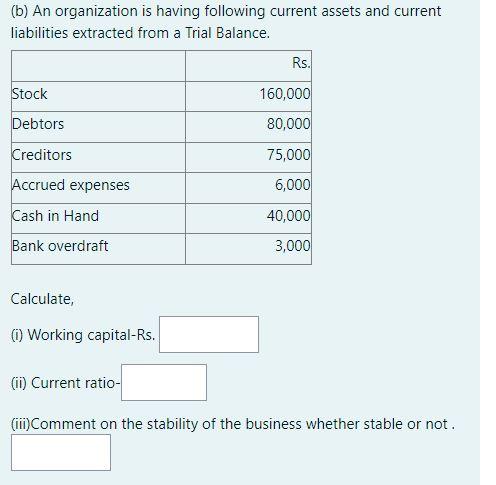Click the Calculate, text label
This screenshot has width=496, height=485.
point(42,299)
